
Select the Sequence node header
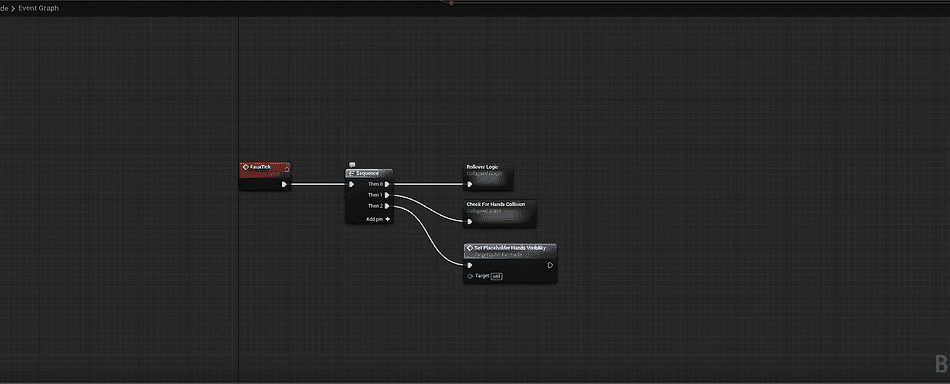click(x=369, y=173)
